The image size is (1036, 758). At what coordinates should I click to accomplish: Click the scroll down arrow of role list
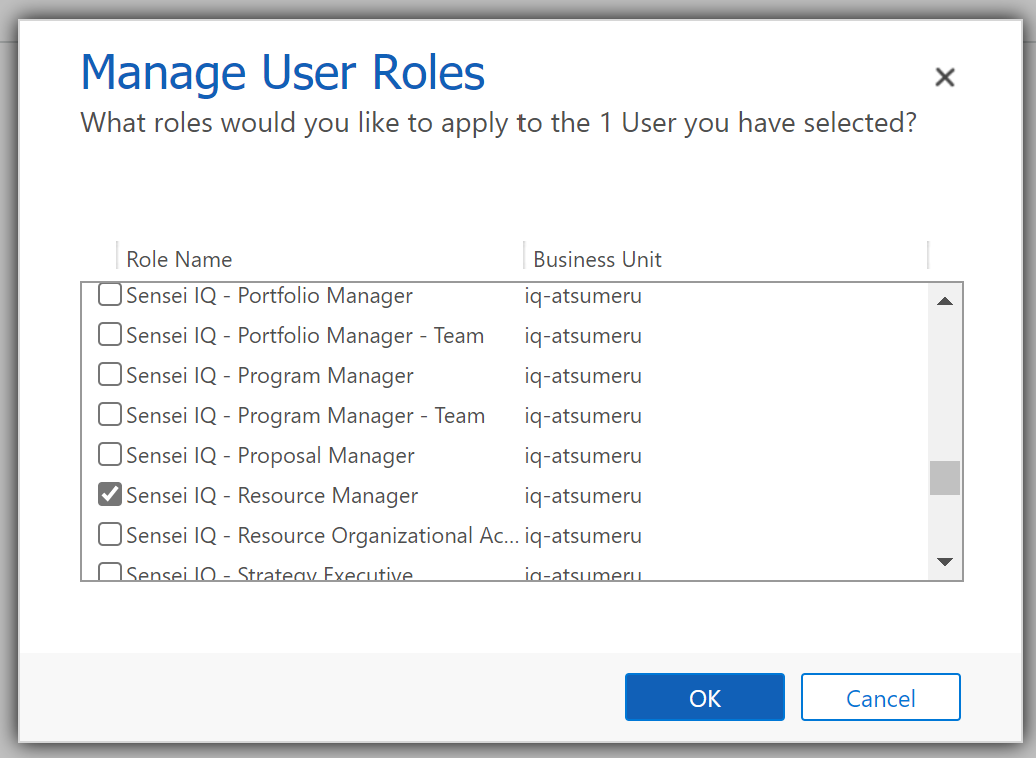(944, 563)
